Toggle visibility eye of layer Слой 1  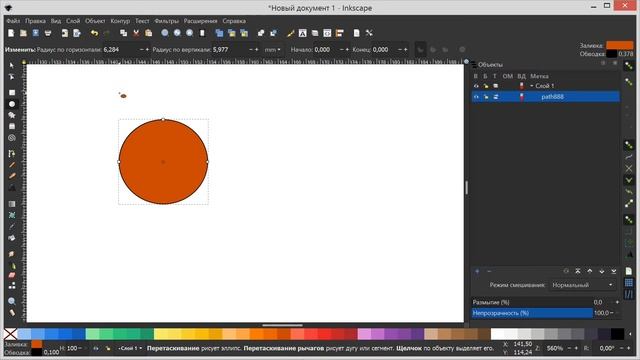pos(476,86)
